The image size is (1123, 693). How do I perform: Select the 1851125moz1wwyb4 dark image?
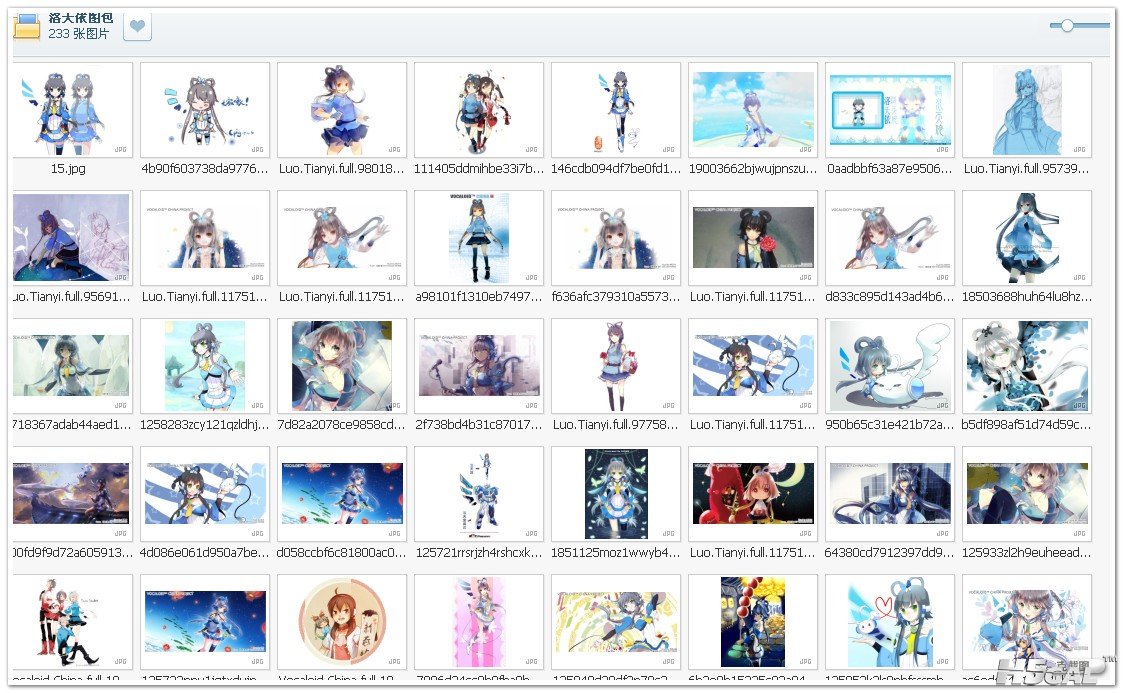pyautogui.click(x=616, y=494)
